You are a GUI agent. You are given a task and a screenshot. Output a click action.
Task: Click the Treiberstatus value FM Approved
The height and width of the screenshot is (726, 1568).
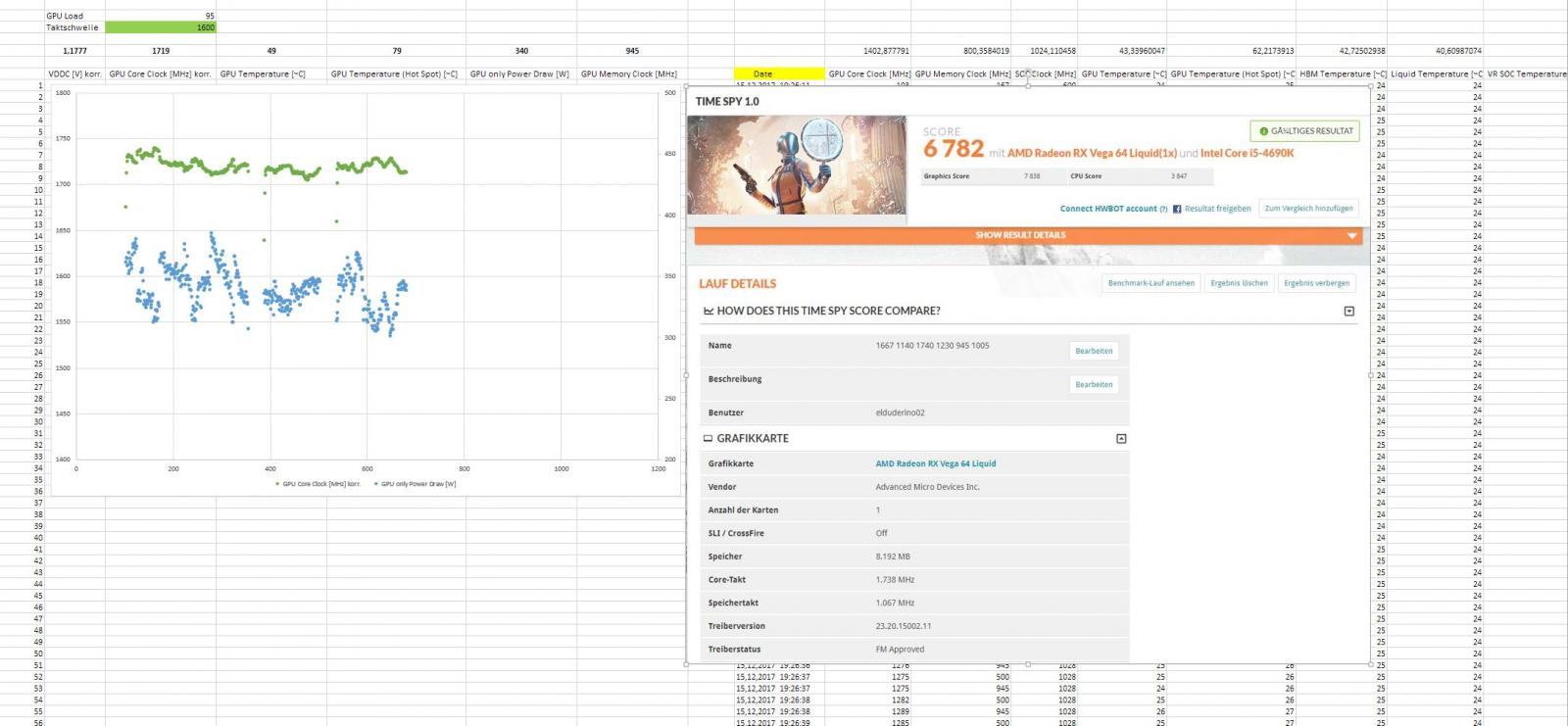click(900, 650)
